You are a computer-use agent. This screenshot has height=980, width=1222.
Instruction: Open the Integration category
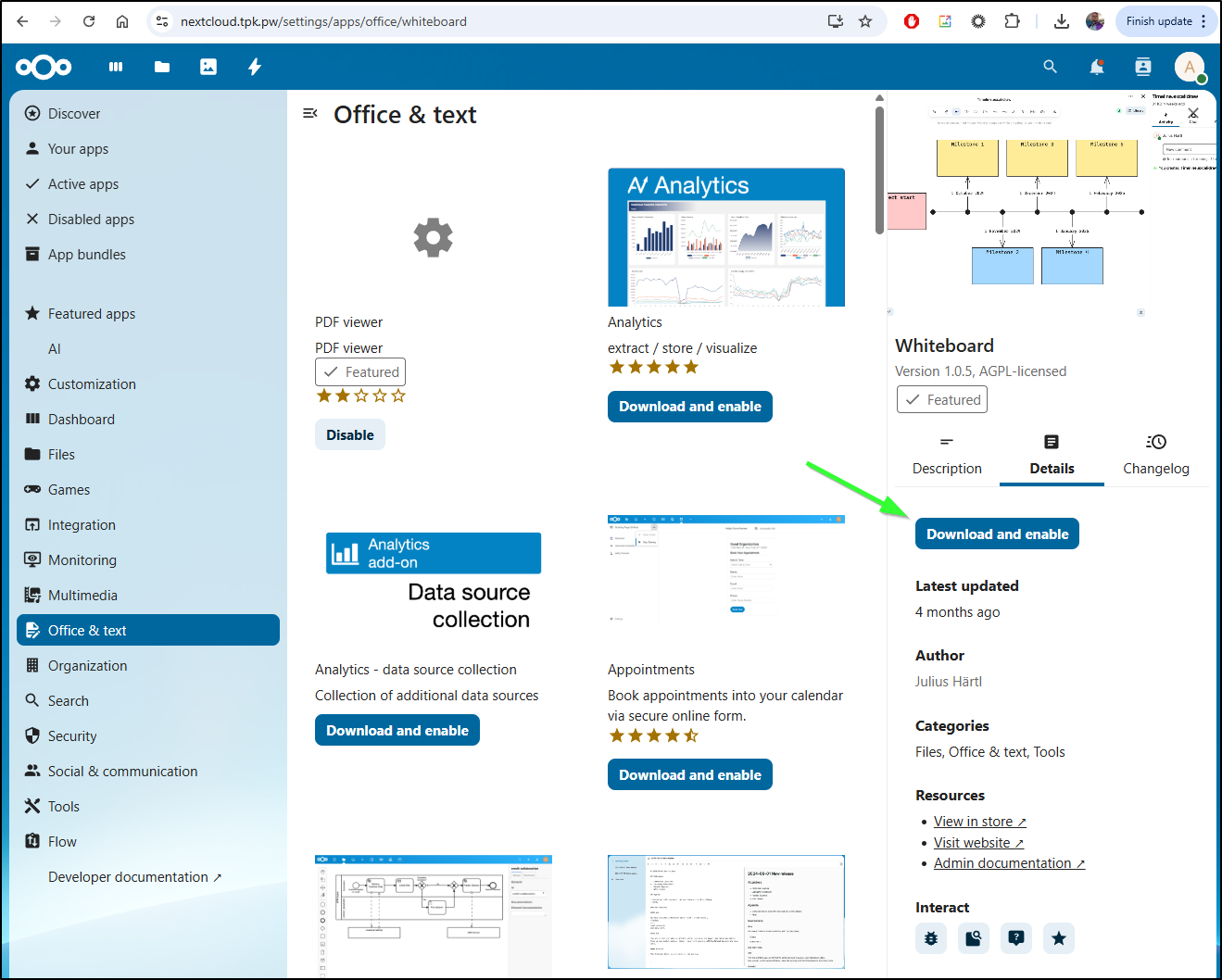pos(148,525)
